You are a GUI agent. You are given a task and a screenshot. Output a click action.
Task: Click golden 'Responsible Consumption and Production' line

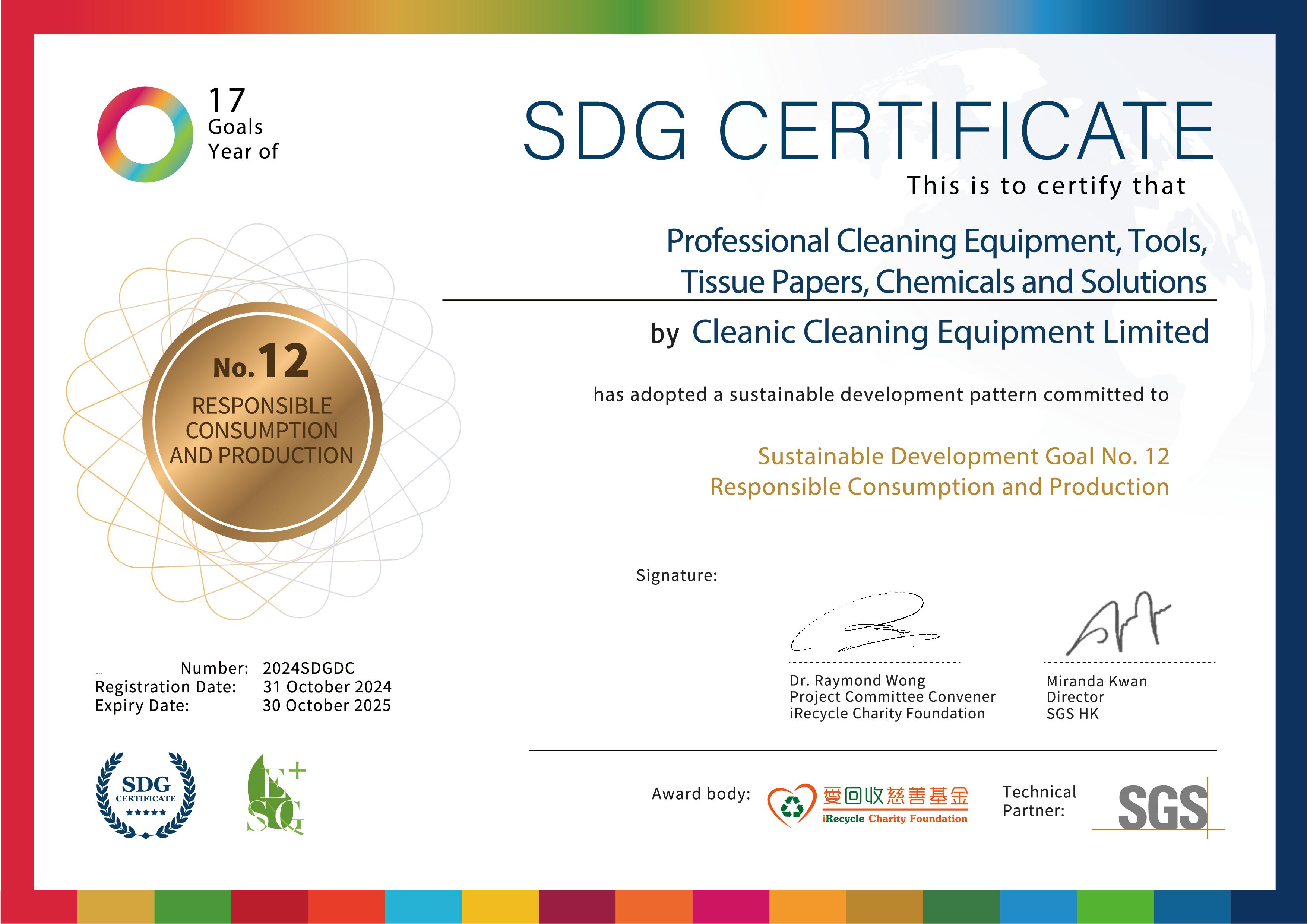click(939, 487)
